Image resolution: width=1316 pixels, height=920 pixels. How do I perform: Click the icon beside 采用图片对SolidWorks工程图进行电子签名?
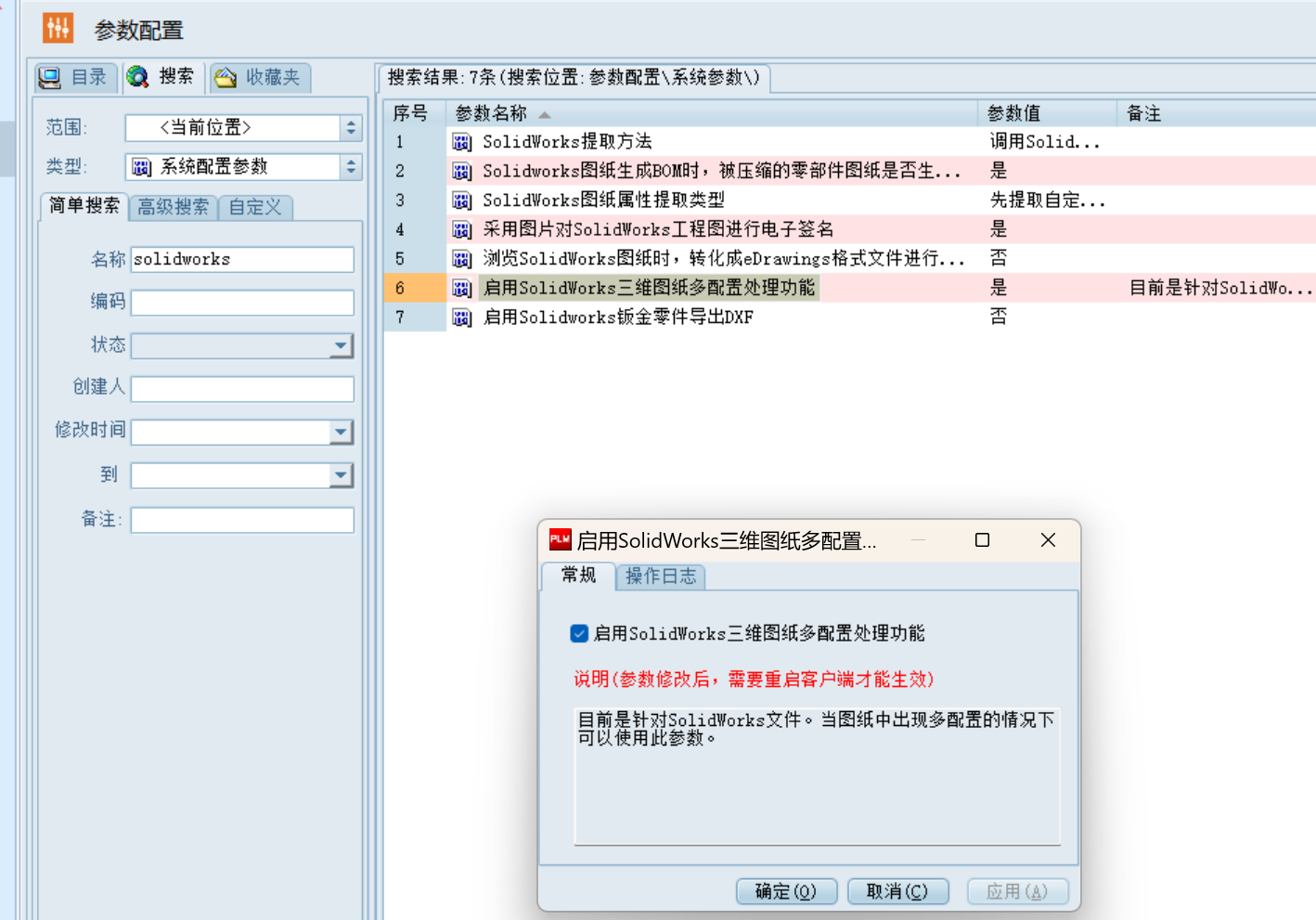[x=462, y=230]
